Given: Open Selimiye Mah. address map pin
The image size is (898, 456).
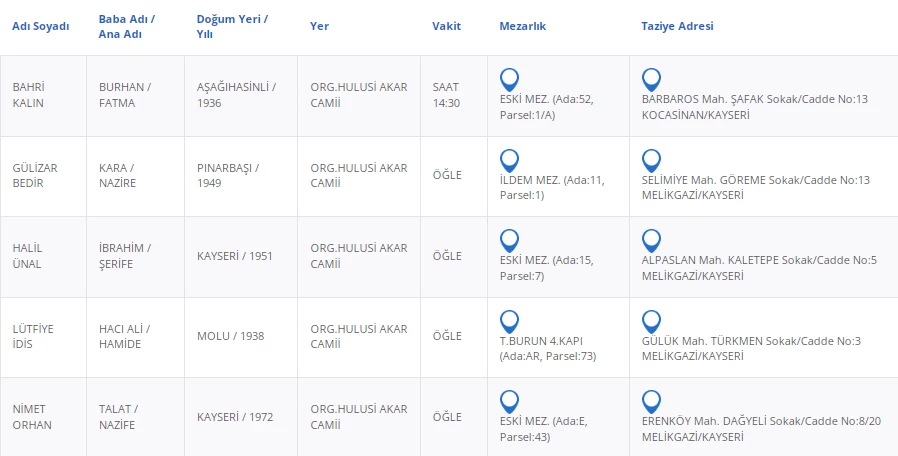Looking at the screenshot, I should 651,160.
